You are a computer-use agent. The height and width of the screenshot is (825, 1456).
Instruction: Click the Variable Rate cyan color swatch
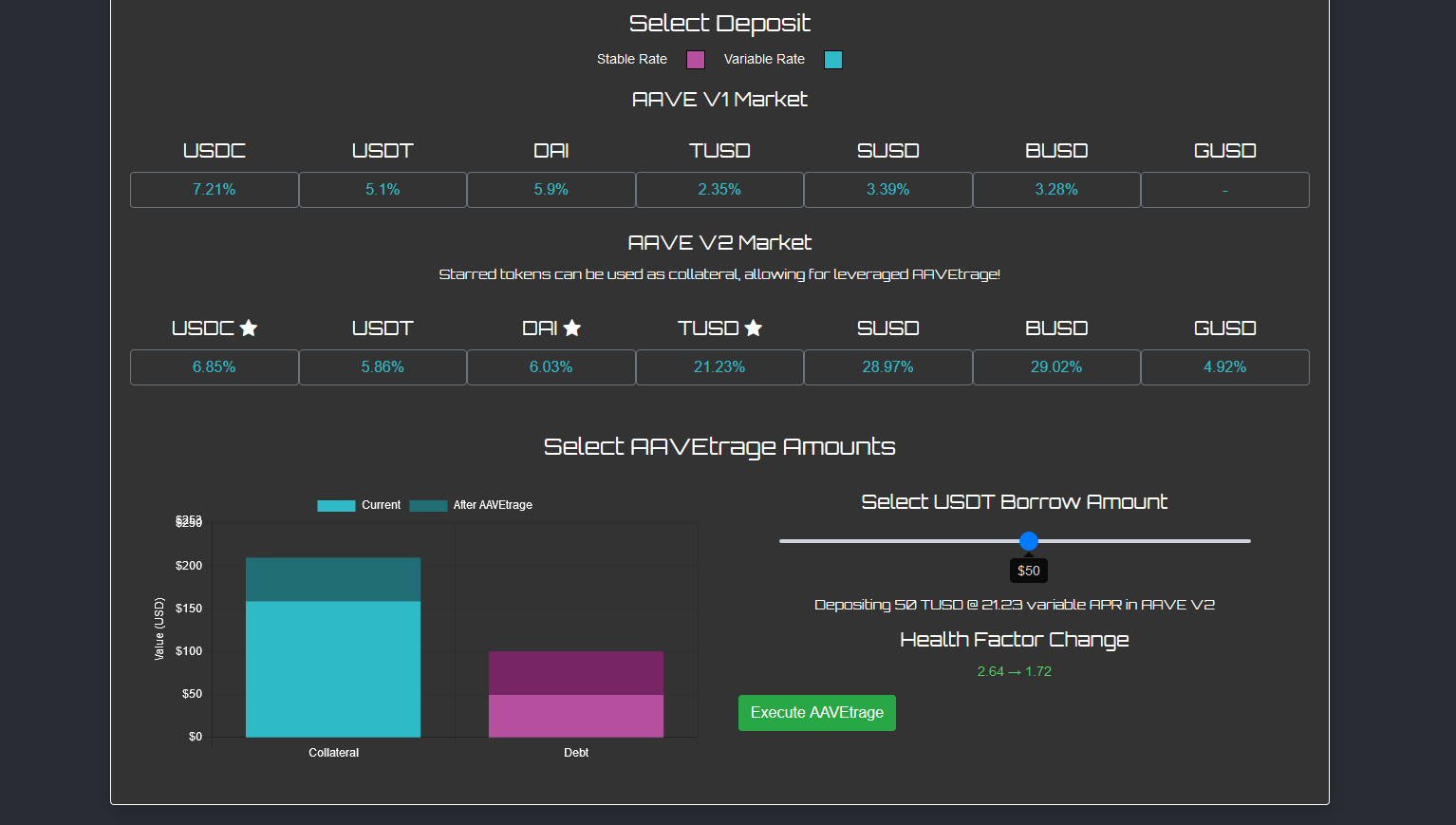833,60
